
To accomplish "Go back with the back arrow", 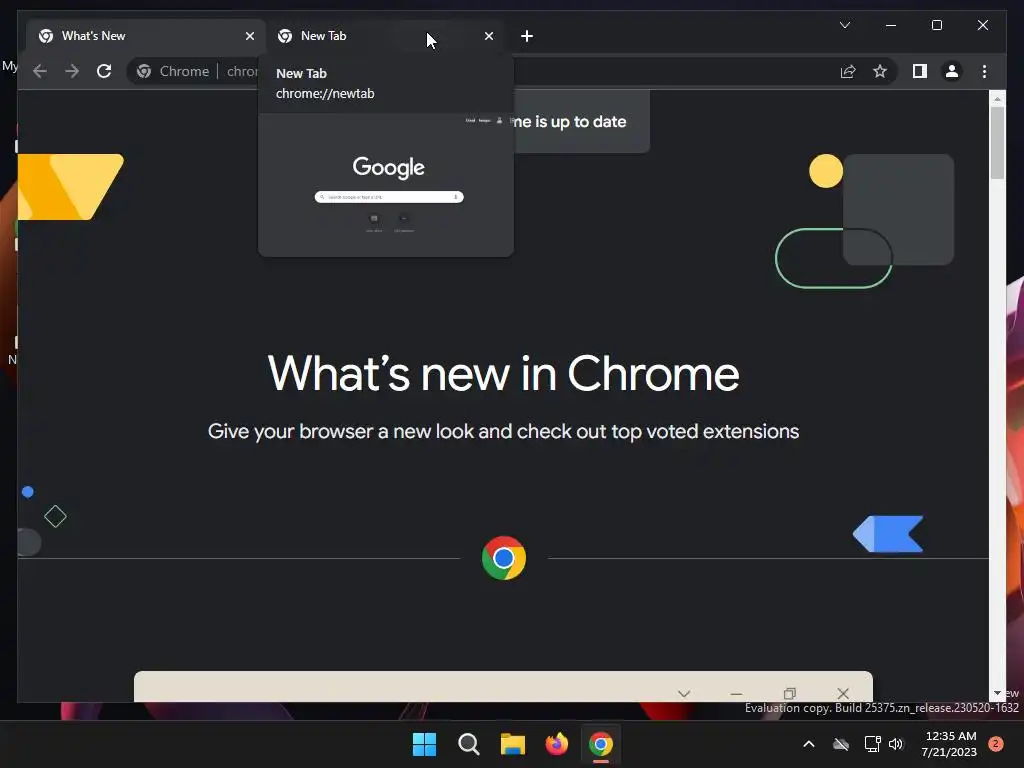I will pyautogui.click(x=40, y=71).
